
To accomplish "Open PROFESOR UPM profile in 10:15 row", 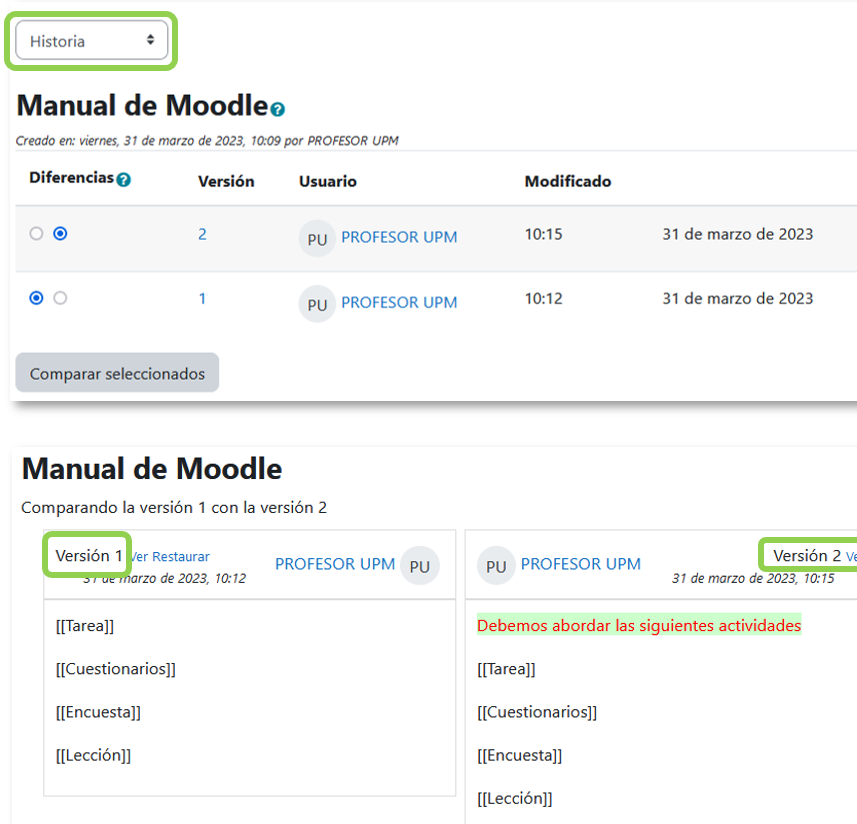I will (x=399, y=237).
